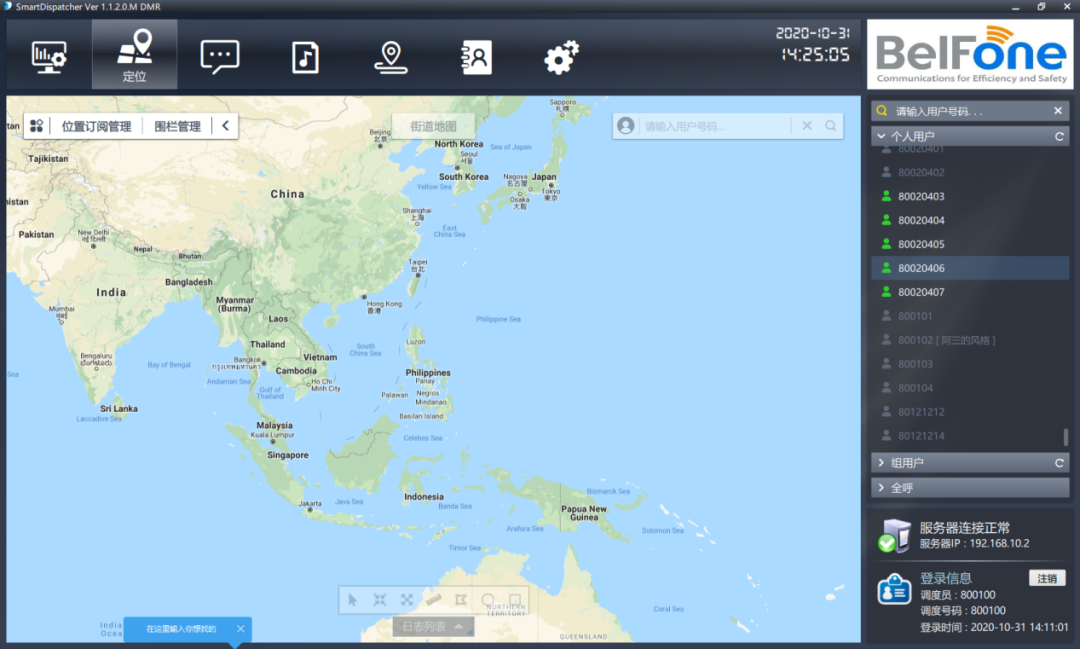Open 位置订阅管理 location subscription management
The image size is (1080, 649).
tap(96, 126)
